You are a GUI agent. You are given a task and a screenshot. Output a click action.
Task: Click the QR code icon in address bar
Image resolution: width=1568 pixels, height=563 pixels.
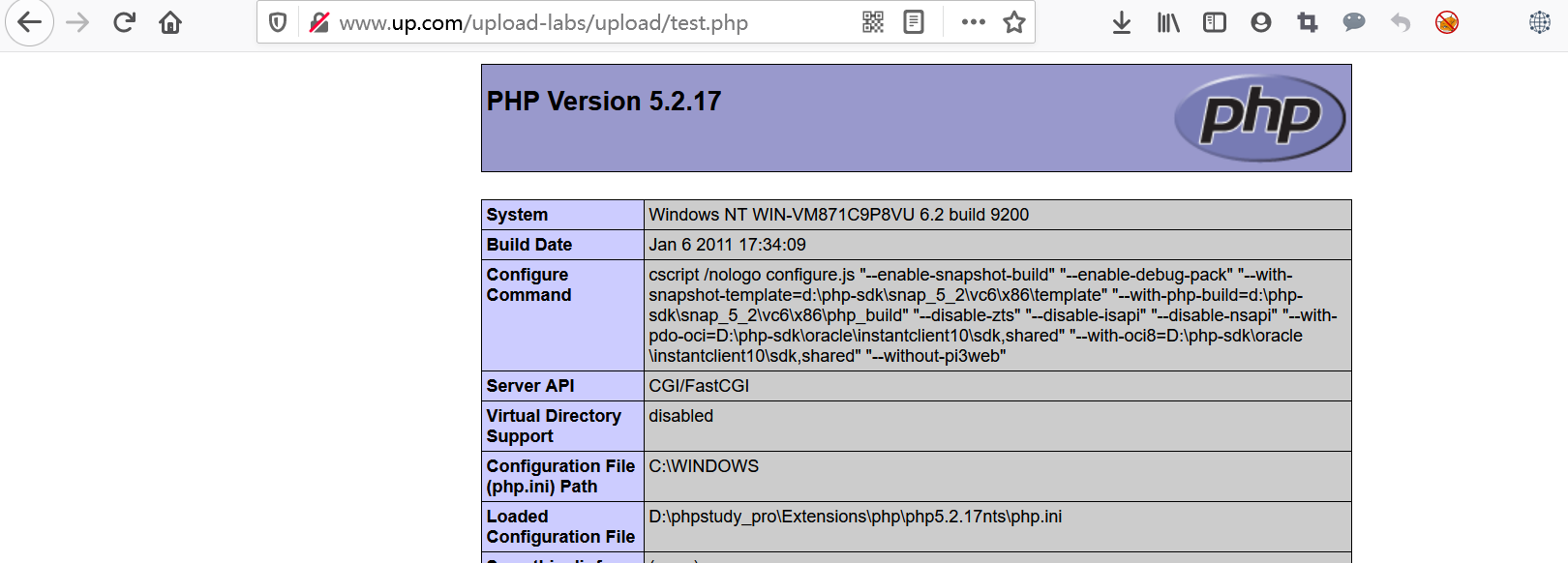point(873,22)
